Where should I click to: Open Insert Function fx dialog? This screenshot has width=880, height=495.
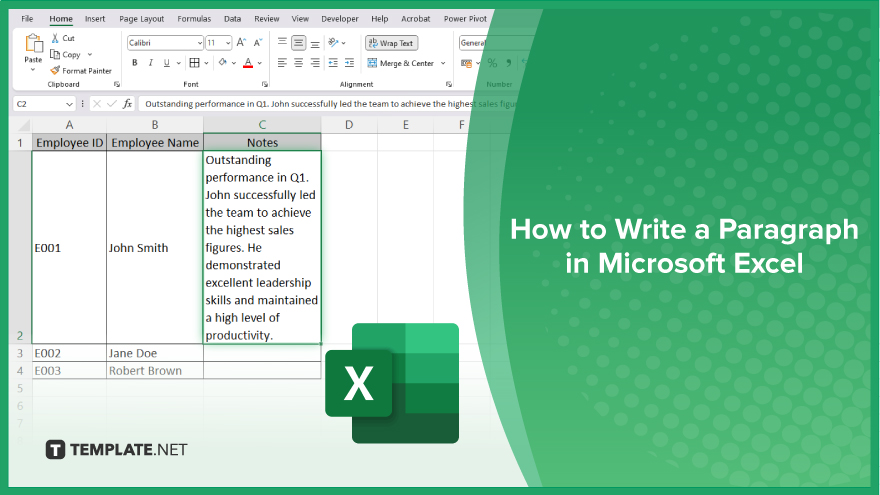127,104
